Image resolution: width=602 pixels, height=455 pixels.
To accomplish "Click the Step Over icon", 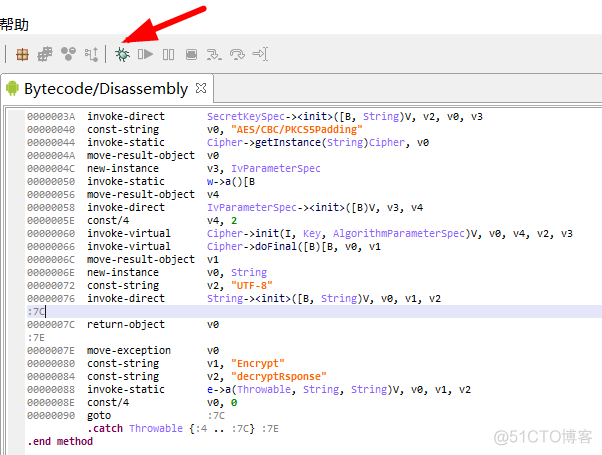I will point(237,54).
